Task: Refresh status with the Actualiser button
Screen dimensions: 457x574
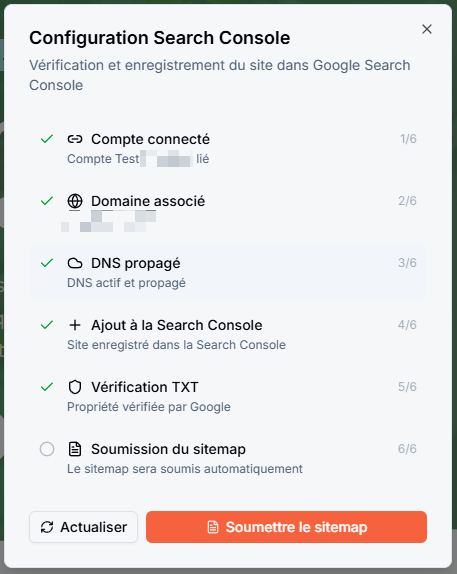Action: [x=83, y=527]
